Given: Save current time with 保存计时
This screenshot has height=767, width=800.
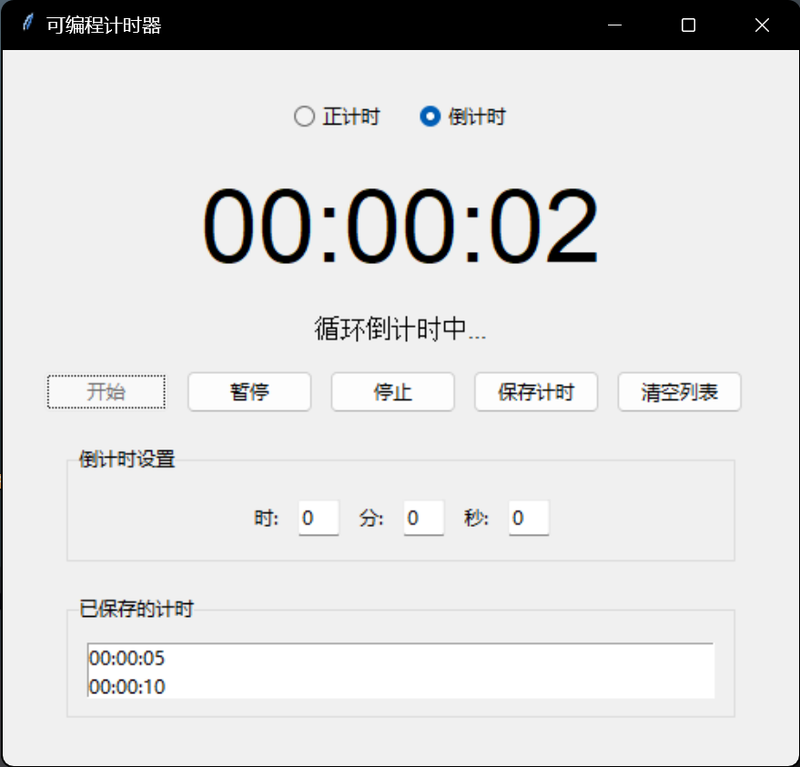Looking at the screenshot, I should tap(536, 392).
